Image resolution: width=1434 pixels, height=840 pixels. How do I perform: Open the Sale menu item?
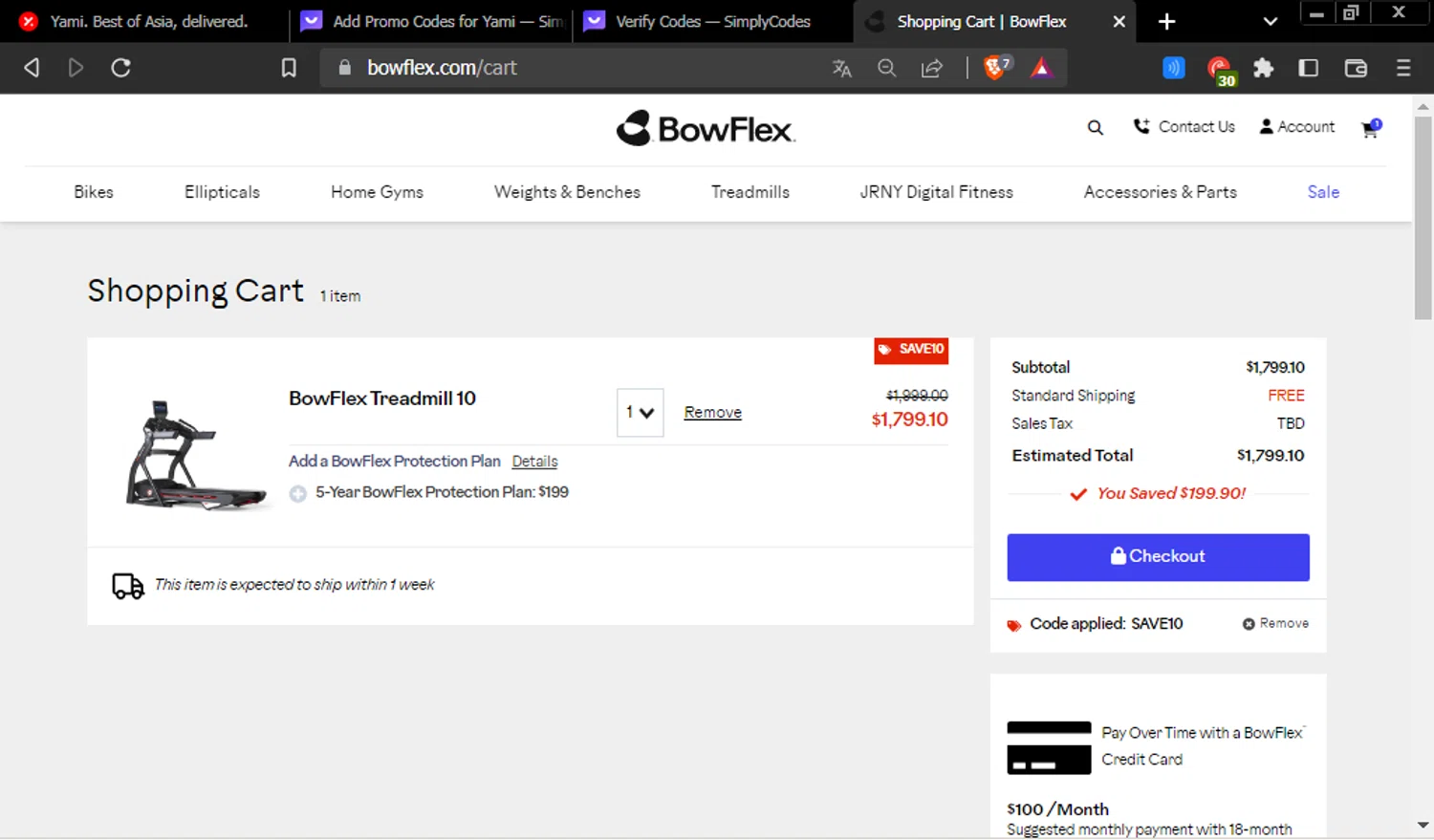coord(1323,192)
